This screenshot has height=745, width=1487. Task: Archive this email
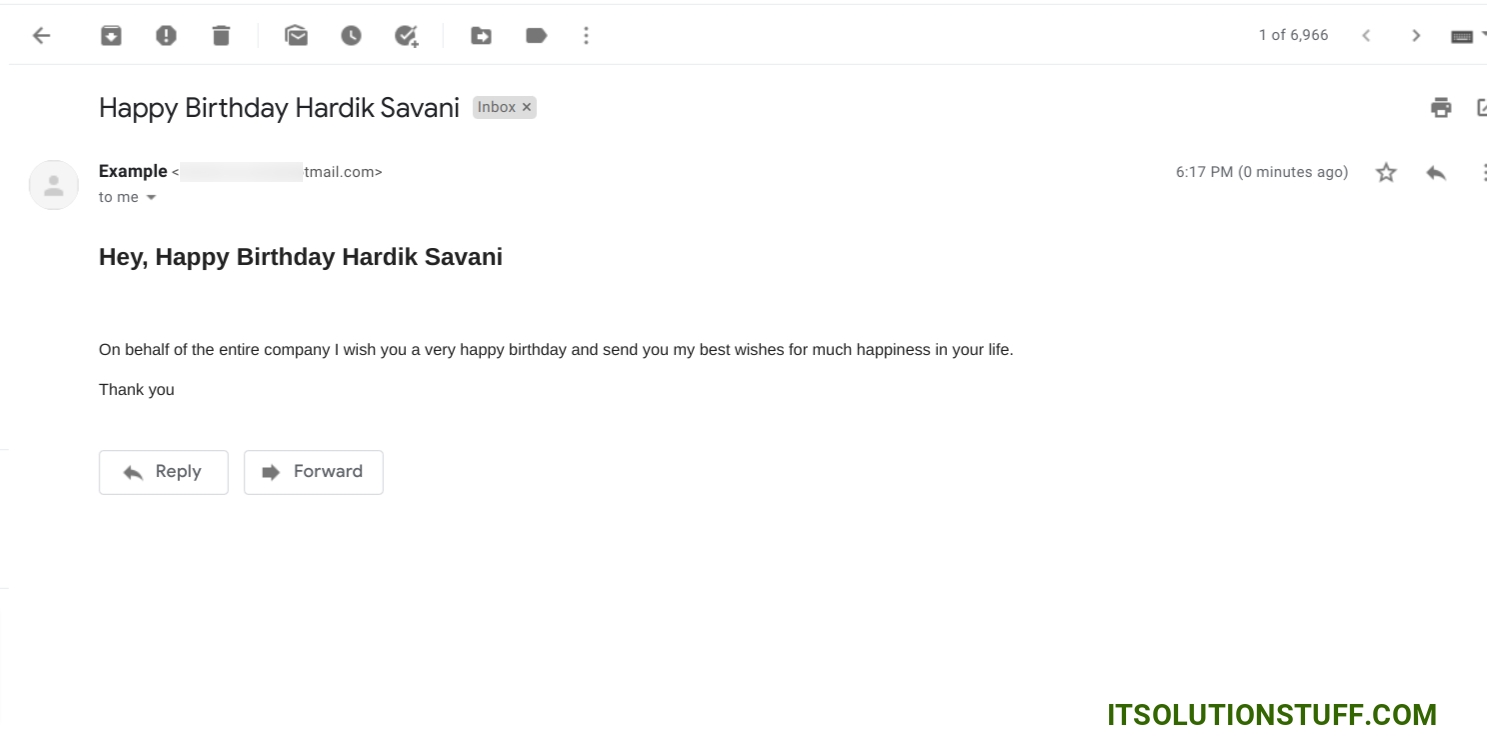111,36
